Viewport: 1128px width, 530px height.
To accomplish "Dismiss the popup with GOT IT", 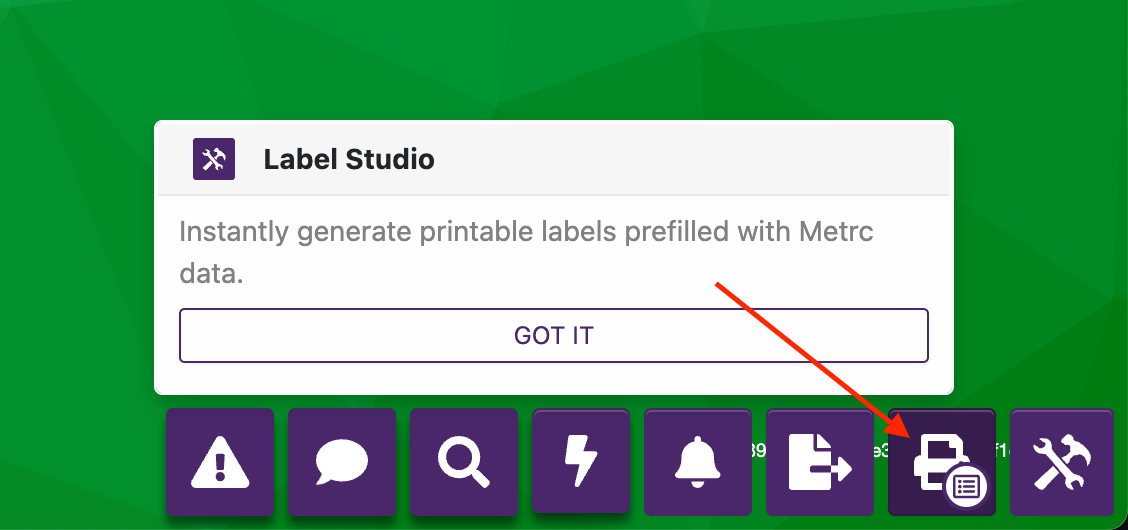I will point(554,335).
